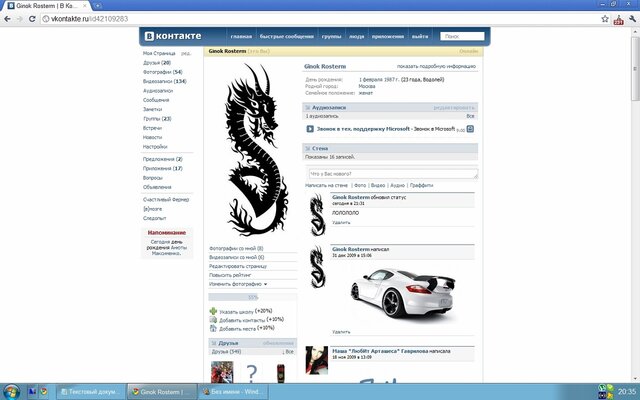Go to главная in the top menu
The width and height of the screenshot is (640, 400).
coord(241,36)
